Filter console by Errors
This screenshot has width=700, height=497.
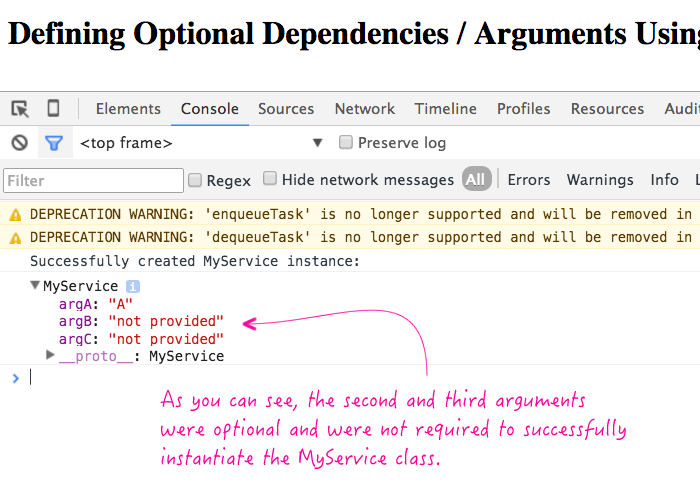pos(529,180)
